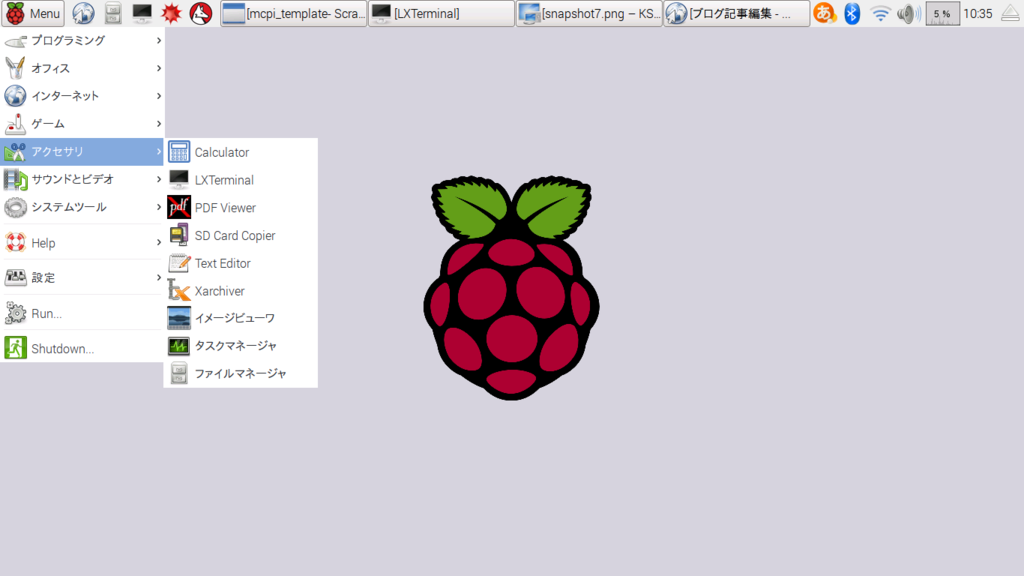Click the orange あ input method icon
This screenshot has width=1024, height=576.
[825, 13]
